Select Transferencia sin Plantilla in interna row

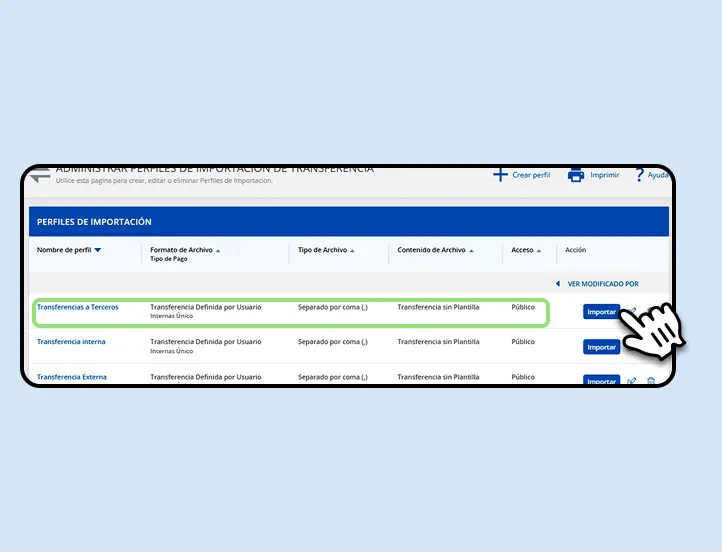[x=438, y=342]
